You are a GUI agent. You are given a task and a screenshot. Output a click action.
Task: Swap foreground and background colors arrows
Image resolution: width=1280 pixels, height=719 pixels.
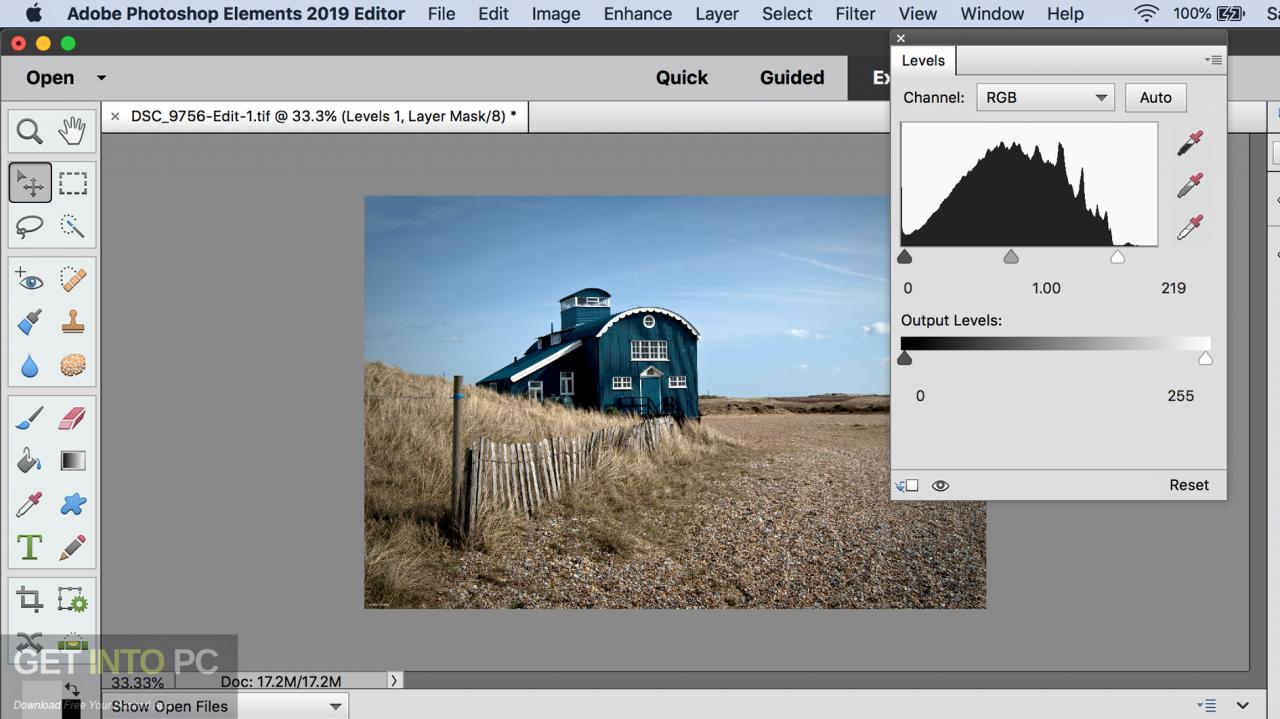coord(72,689)
